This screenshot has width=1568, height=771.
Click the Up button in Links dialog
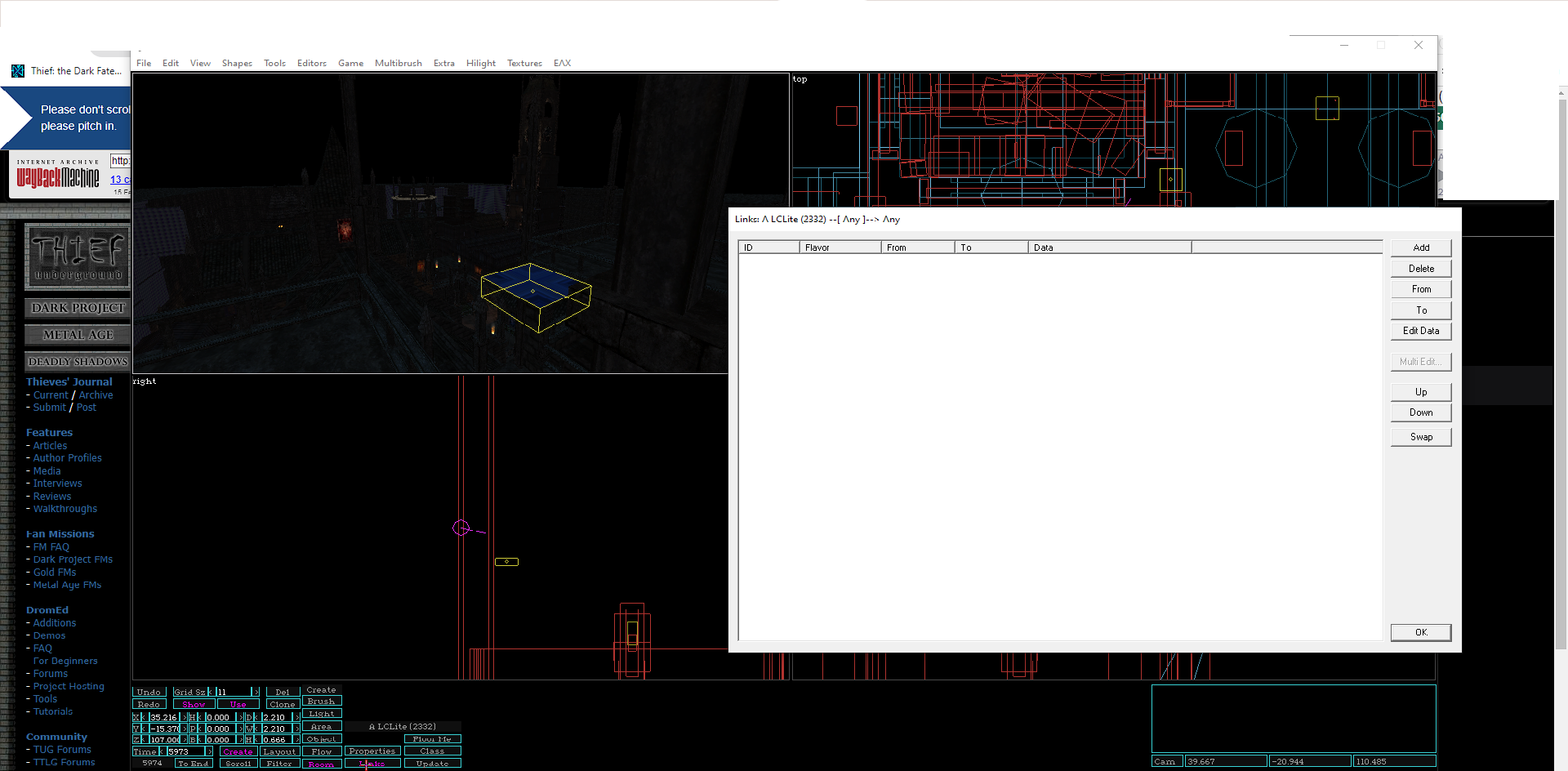[x=1421, y=392]
